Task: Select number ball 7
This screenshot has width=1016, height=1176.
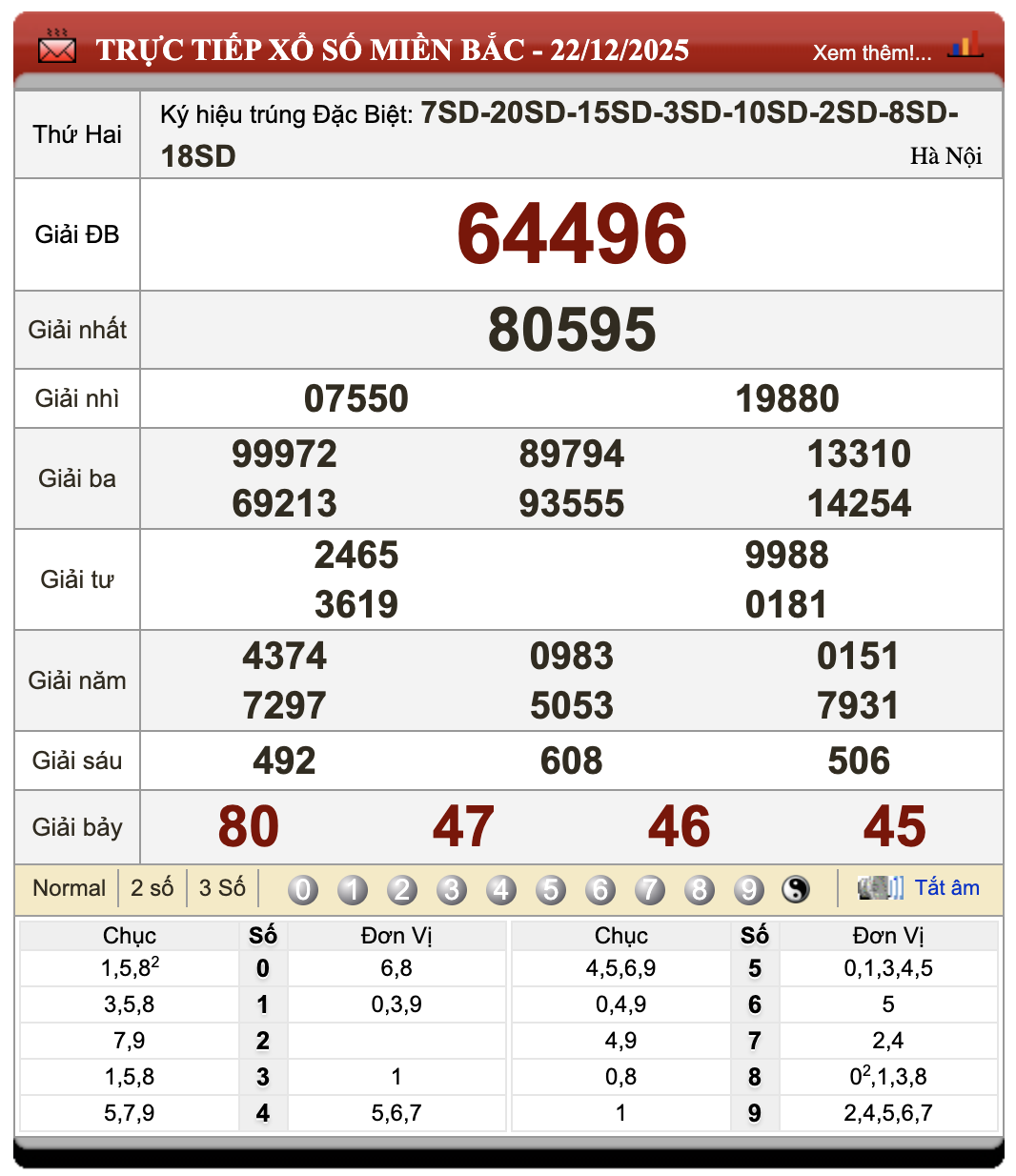Action: (x=650, y=888)
